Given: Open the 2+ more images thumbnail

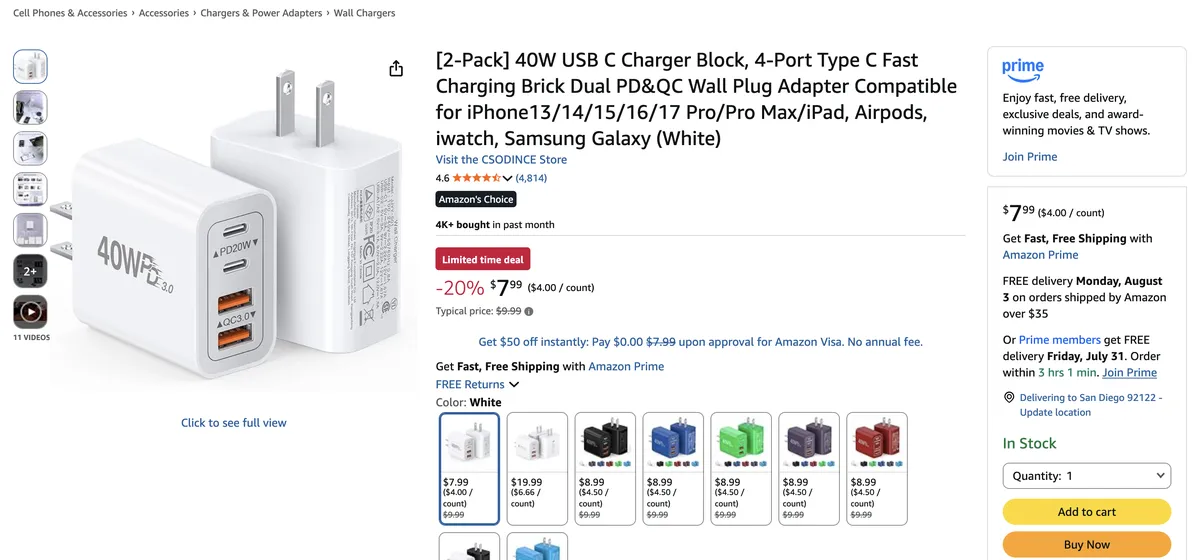Looking at the screenshot, I should coord(30,271).
